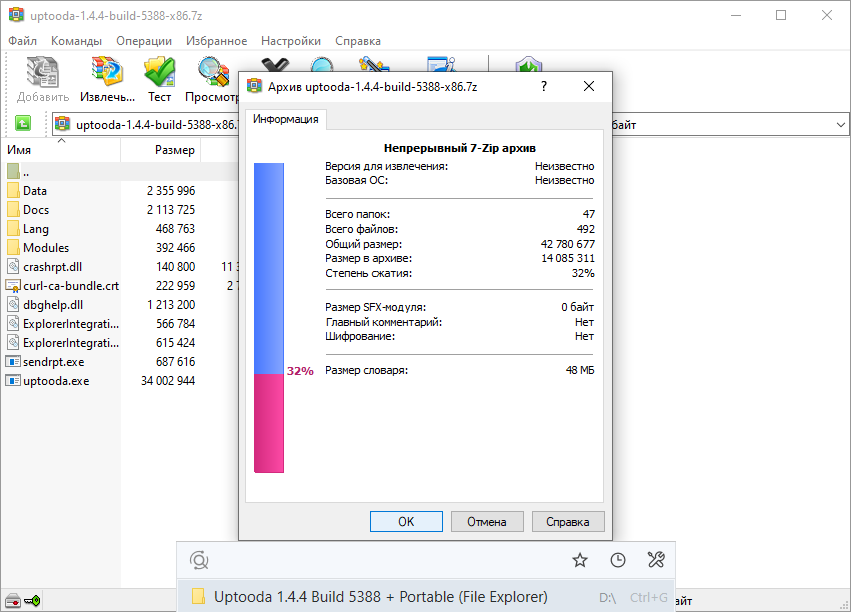
Task: Click the star favorites icon
Action: point(580,560)
